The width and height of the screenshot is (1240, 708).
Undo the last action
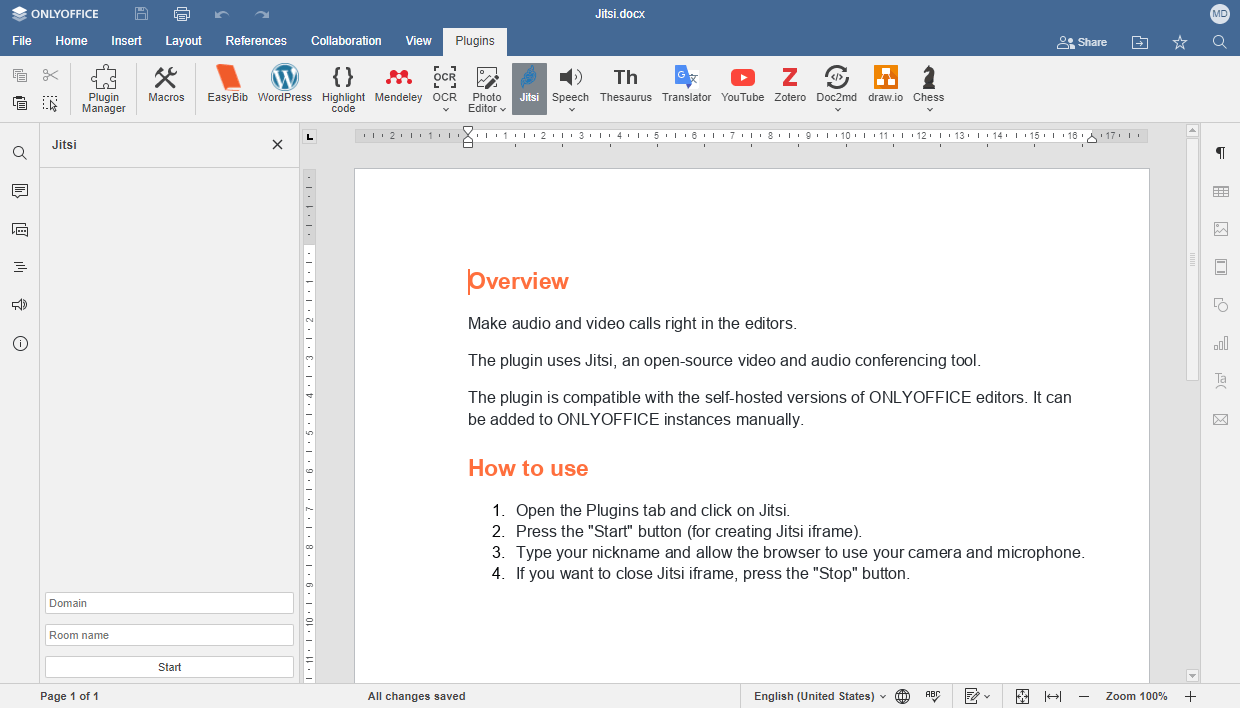click(222, 14)
